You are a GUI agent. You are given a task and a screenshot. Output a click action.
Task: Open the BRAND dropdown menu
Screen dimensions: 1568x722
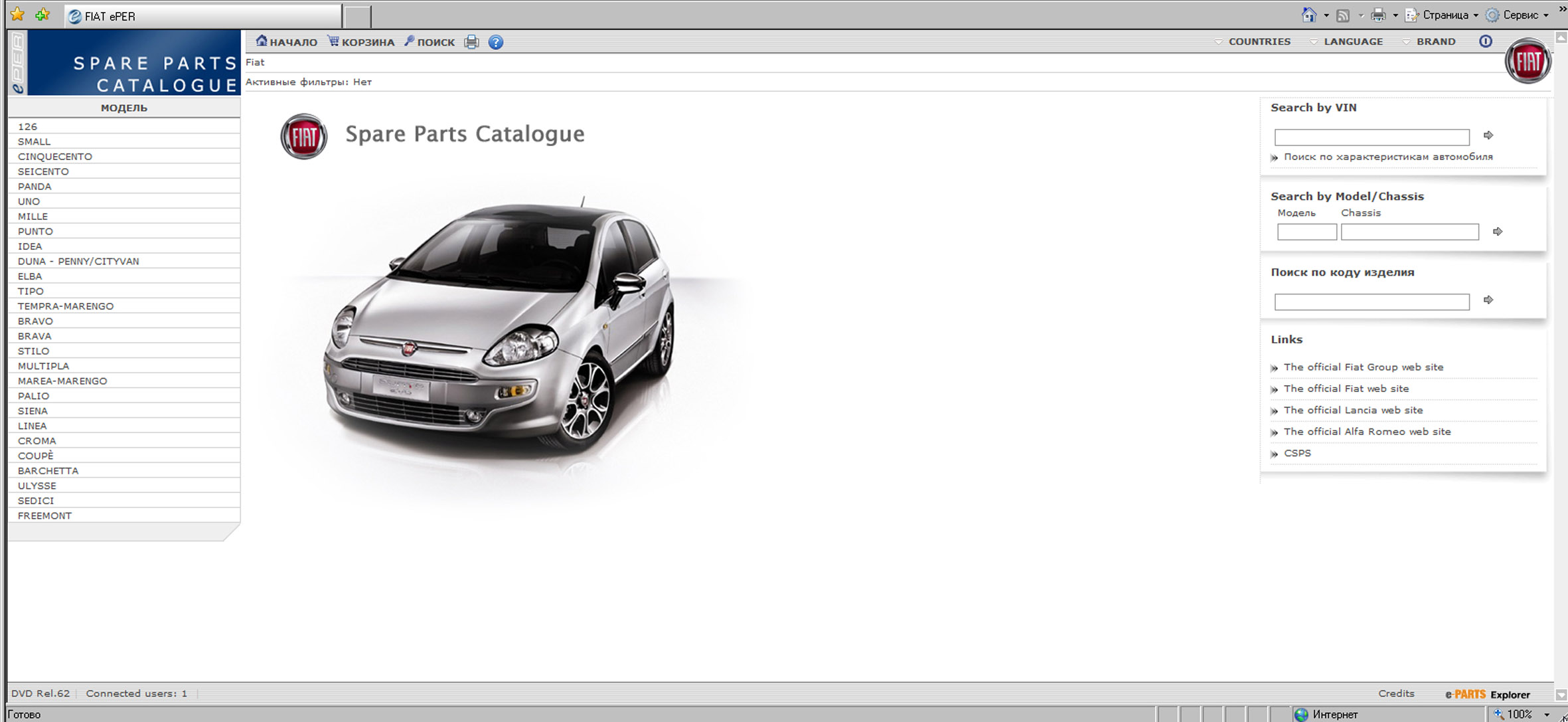tap(1435, 41)
